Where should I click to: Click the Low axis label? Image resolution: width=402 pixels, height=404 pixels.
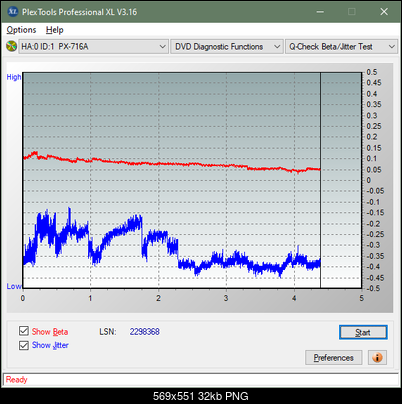pyautogui.click(x=14, y=286)
